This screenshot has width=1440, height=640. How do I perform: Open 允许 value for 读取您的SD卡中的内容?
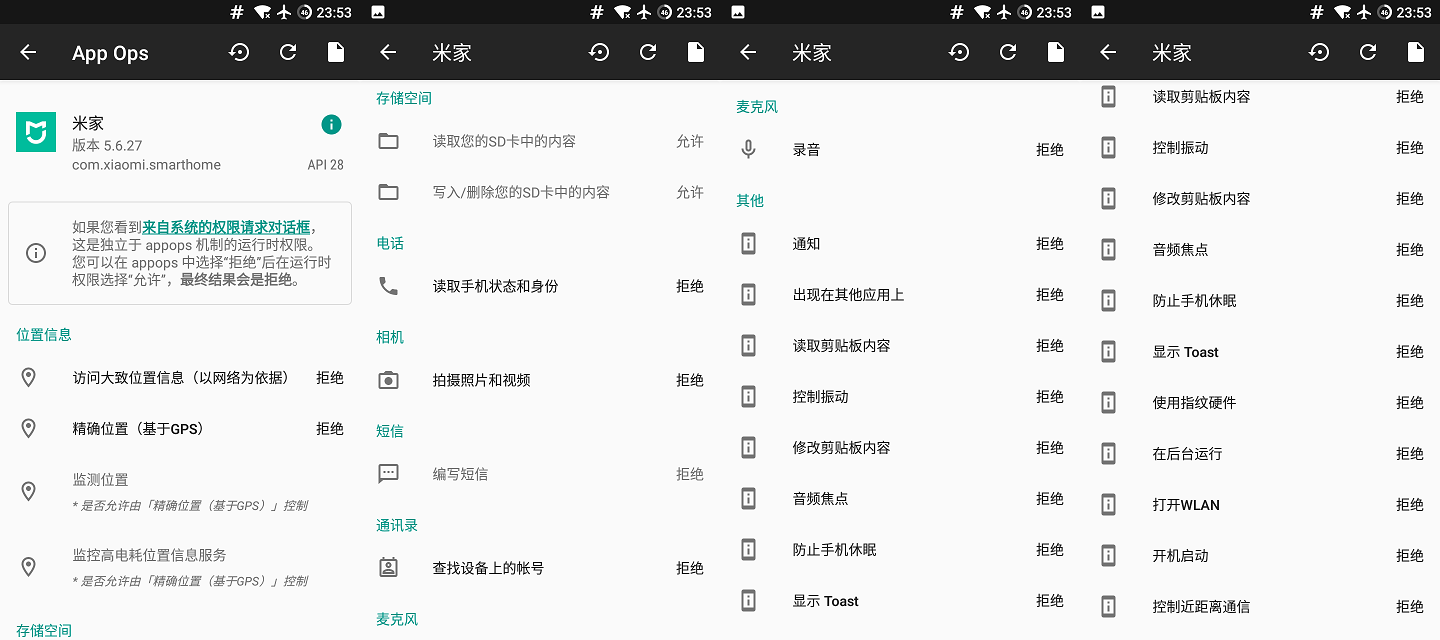point(690,141)
